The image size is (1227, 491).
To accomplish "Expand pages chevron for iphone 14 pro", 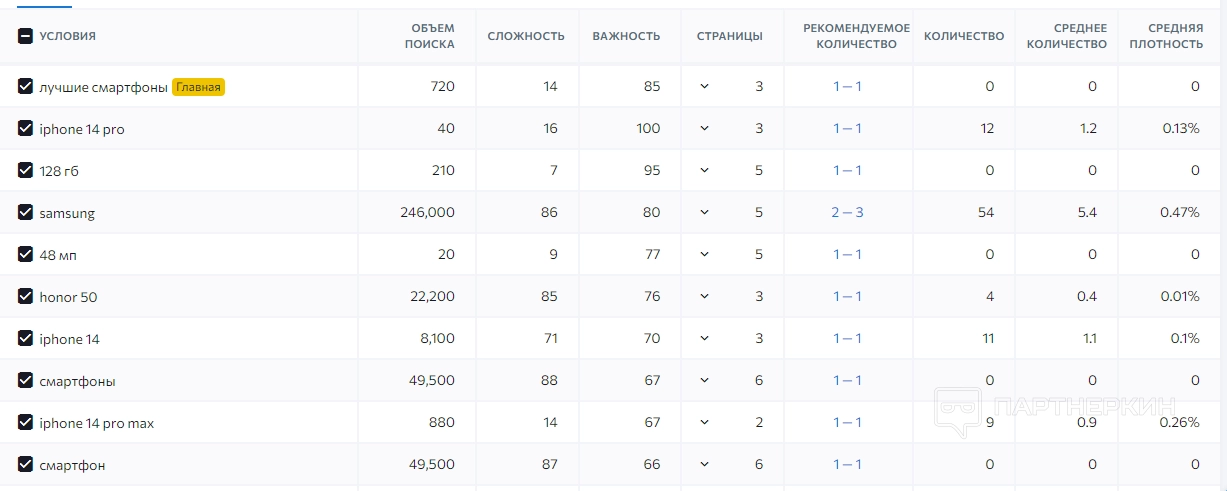I will click(x=704, y=129).
